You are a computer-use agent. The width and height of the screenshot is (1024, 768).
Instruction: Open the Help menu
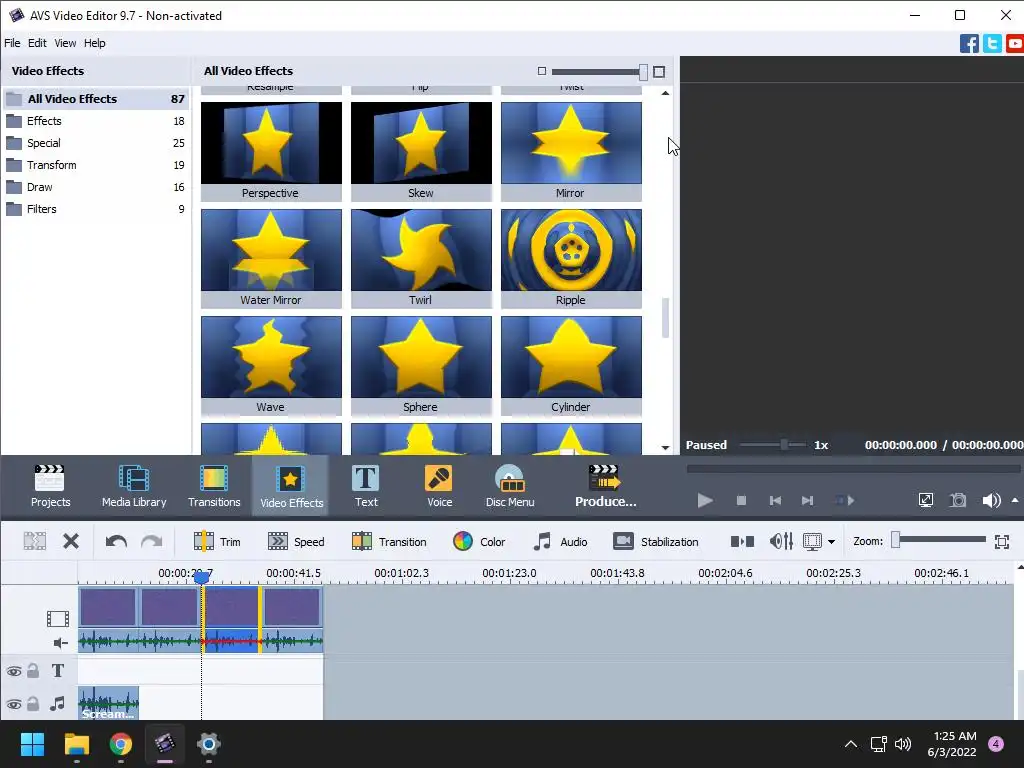[95, 43]
